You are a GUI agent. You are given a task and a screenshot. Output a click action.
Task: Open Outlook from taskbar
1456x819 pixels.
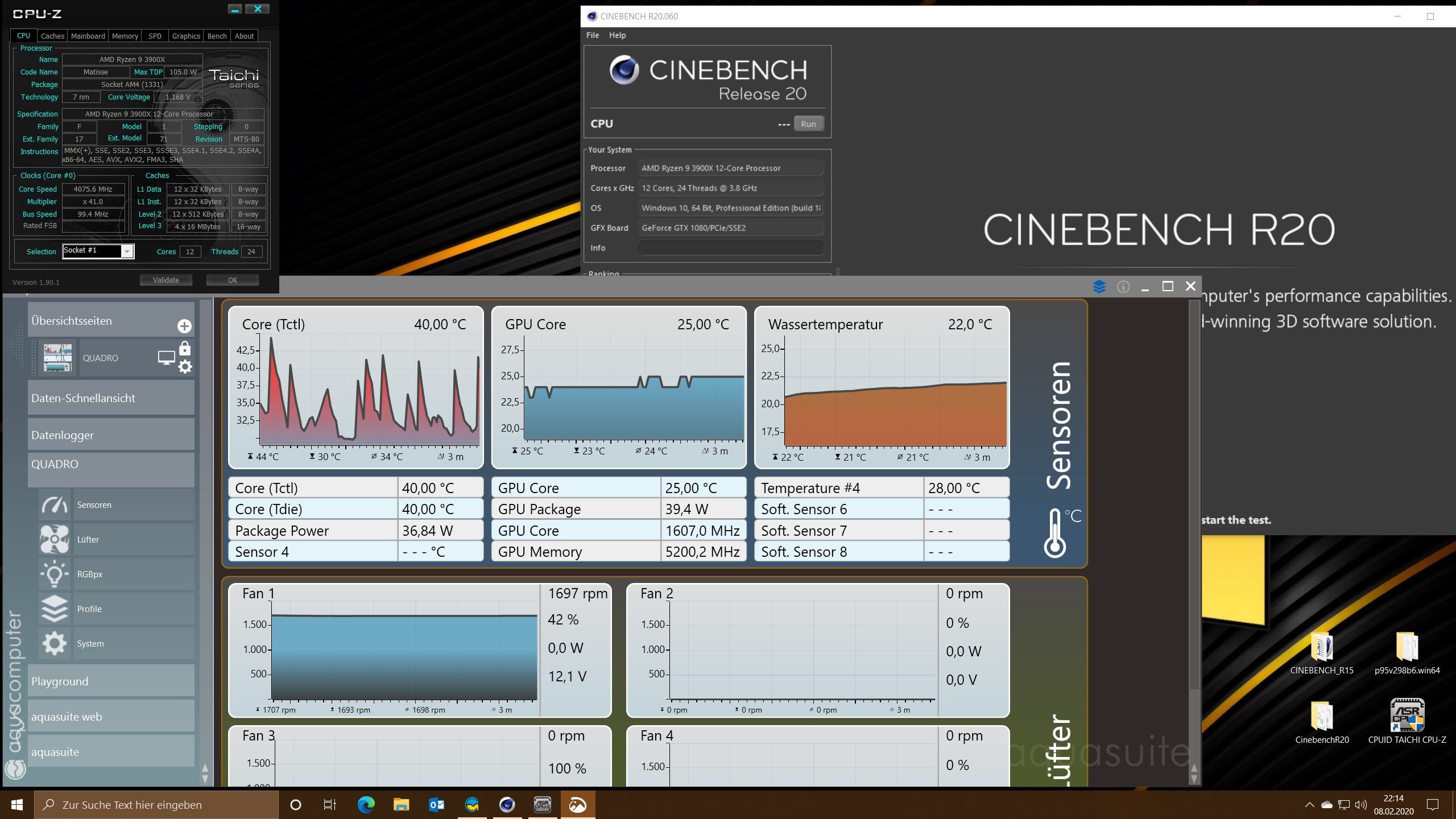click(436, 805)
